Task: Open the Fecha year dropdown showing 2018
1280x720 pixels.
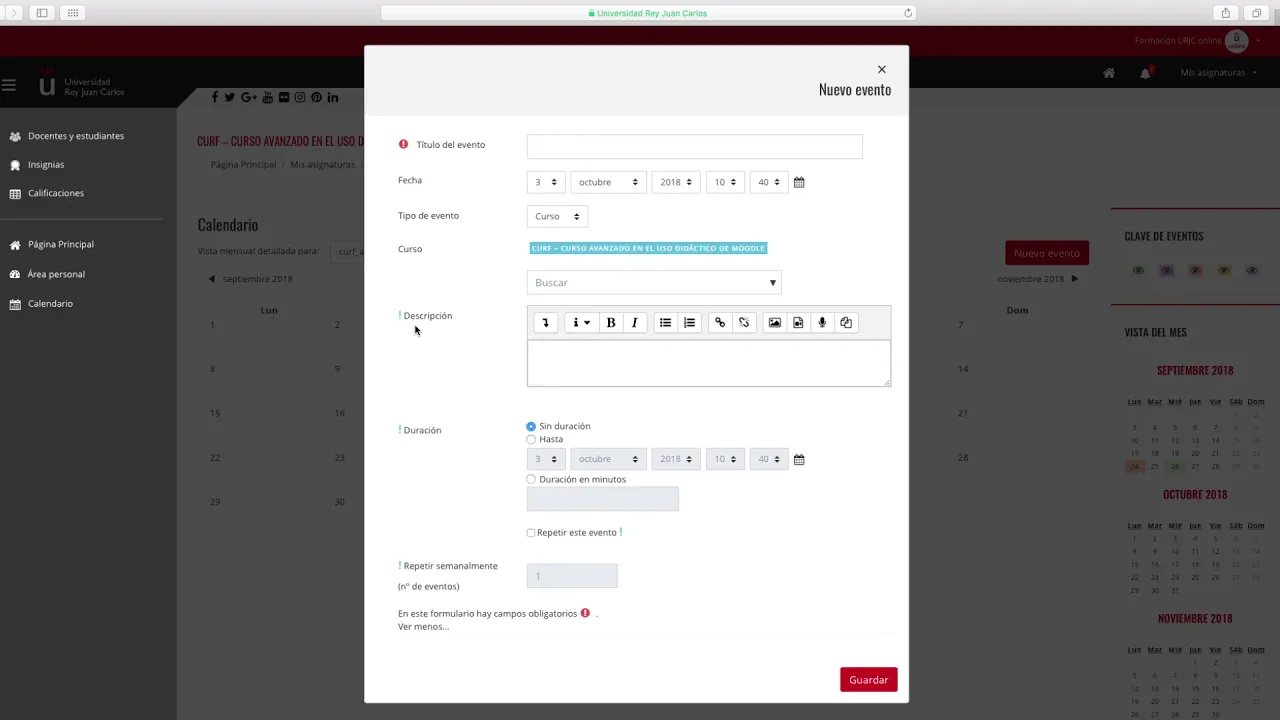Action: click(676, 182)
